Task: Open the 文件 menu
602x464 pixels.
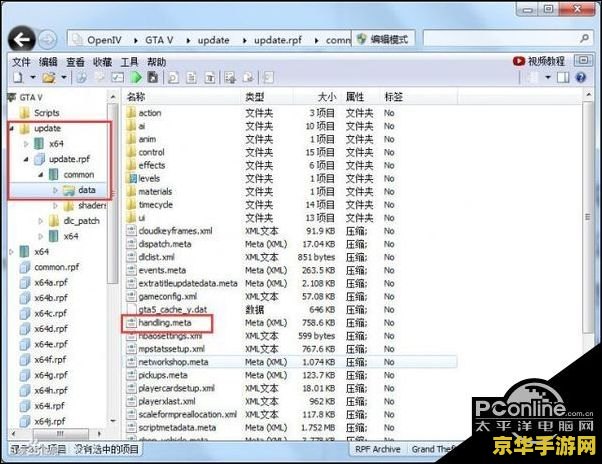Action: [21, 62]
